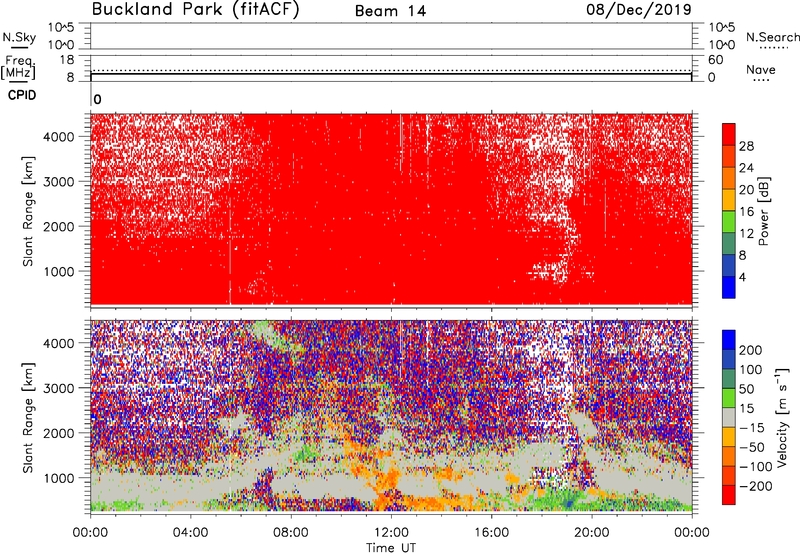The height and width of the screenshot is (554, 800).
Task: Click the red bottom of velocity colorbar
Action: pyautogui.click(x=729, y=495)
